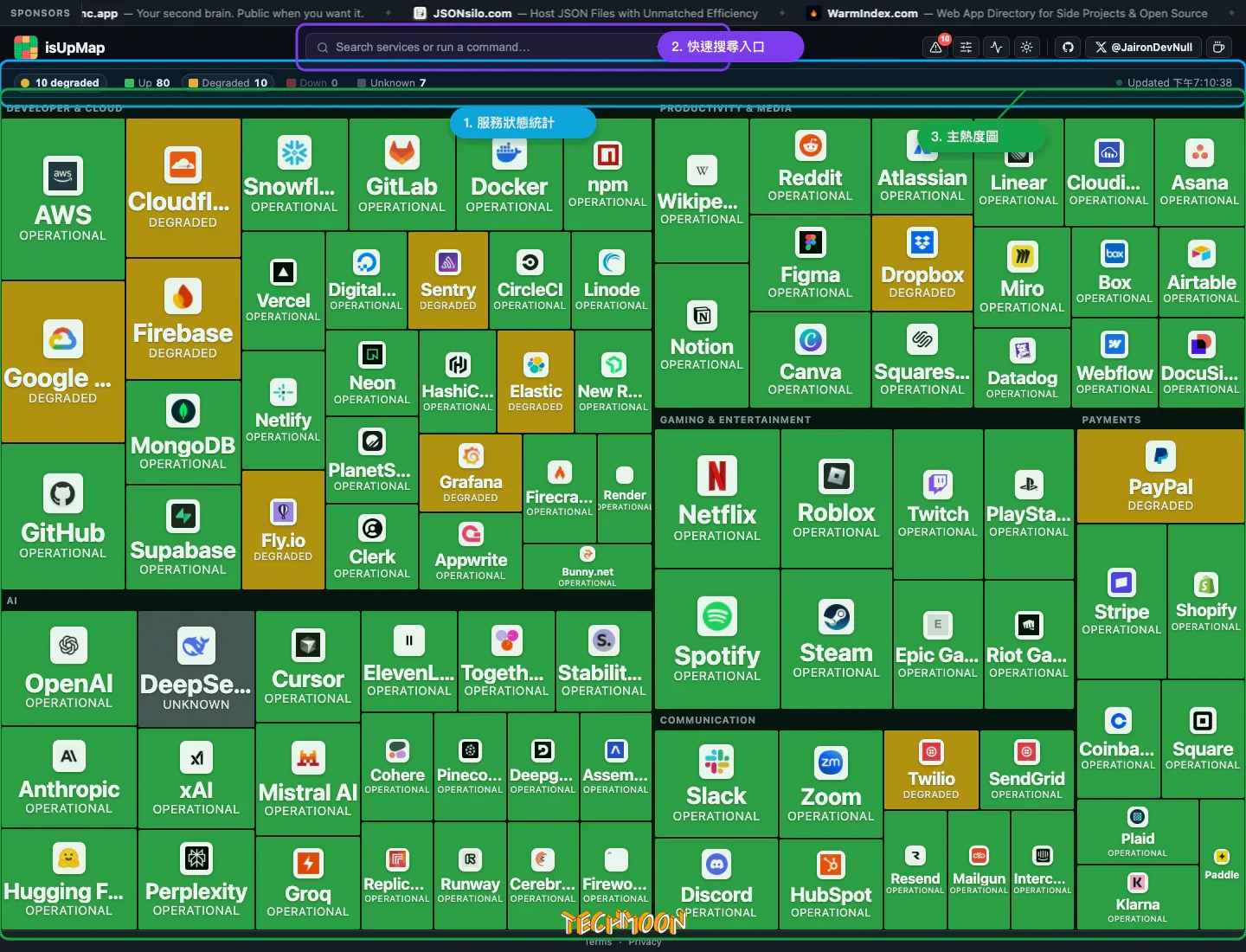This screenshot has width=1246, height=952.
Task: Click the activity pulse icon in header
Action: point(996,47)
